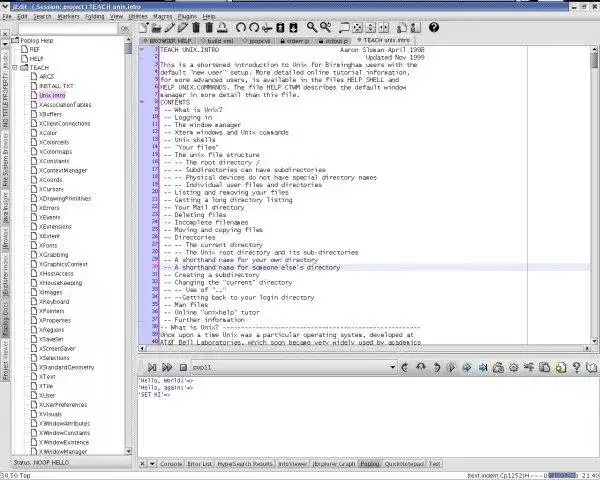This screenshot has width=600, height=480.
Task: Switch to the build.xml buffer tab
Action: [217, 40]
